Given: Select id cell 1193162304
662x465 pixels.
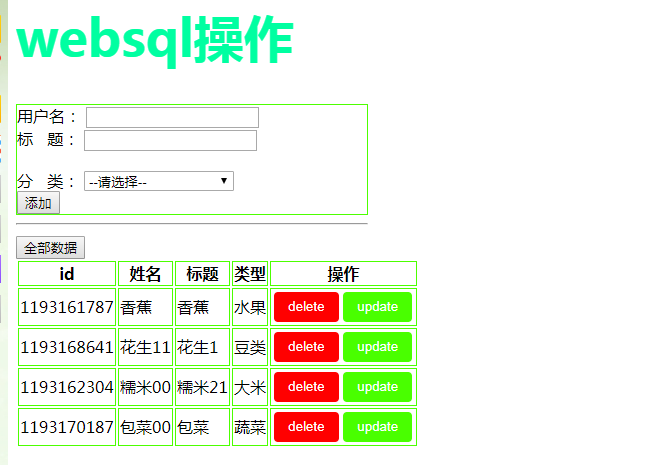Looking at the screenshot, I should (67, 387).
